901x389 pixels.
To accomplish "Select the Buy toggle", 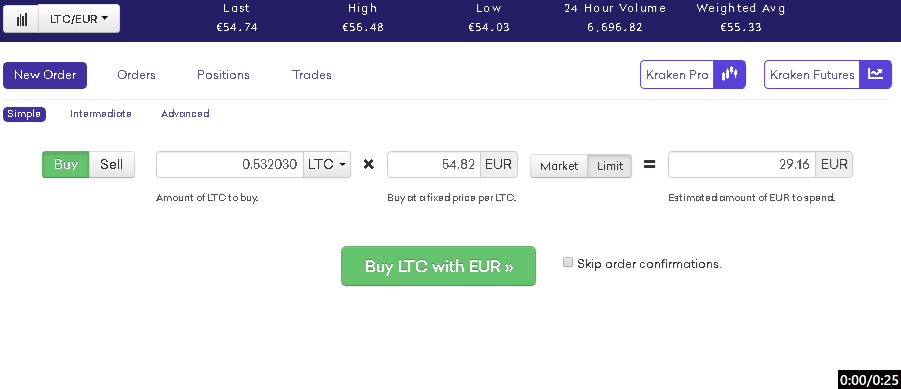I will [66, 164].
